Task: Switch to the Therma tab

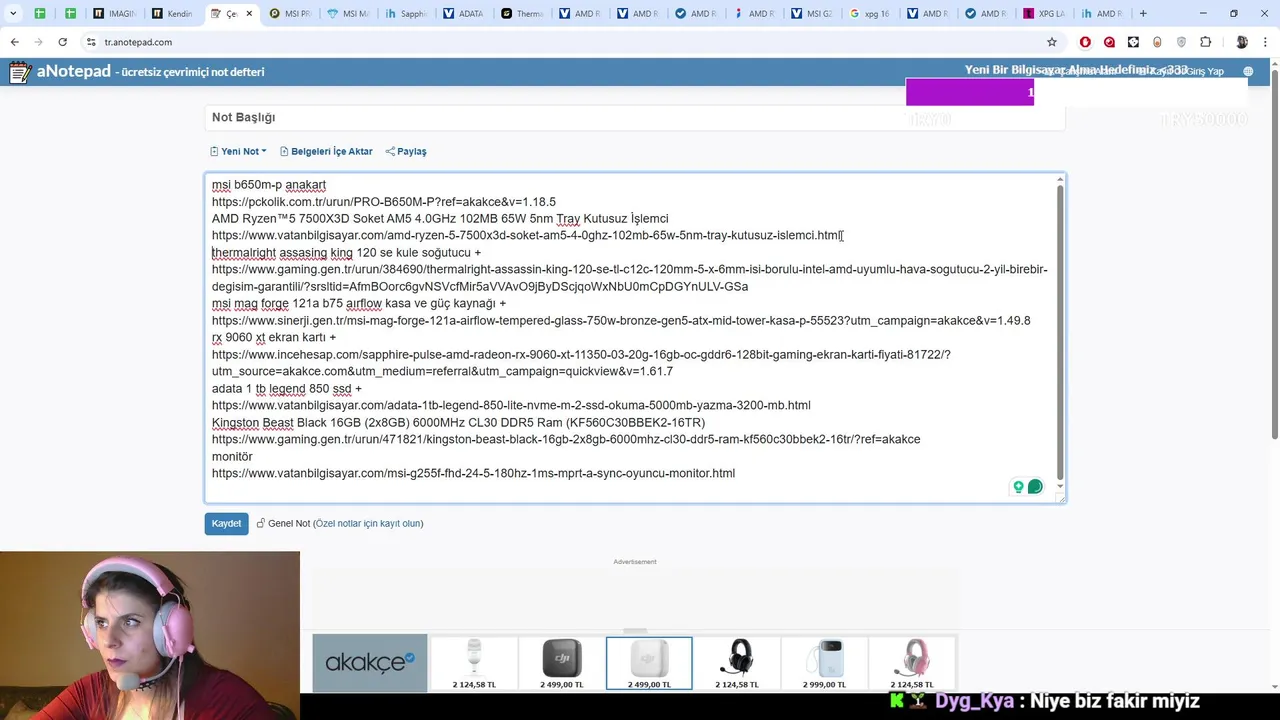Action: (x=522, y=14)
